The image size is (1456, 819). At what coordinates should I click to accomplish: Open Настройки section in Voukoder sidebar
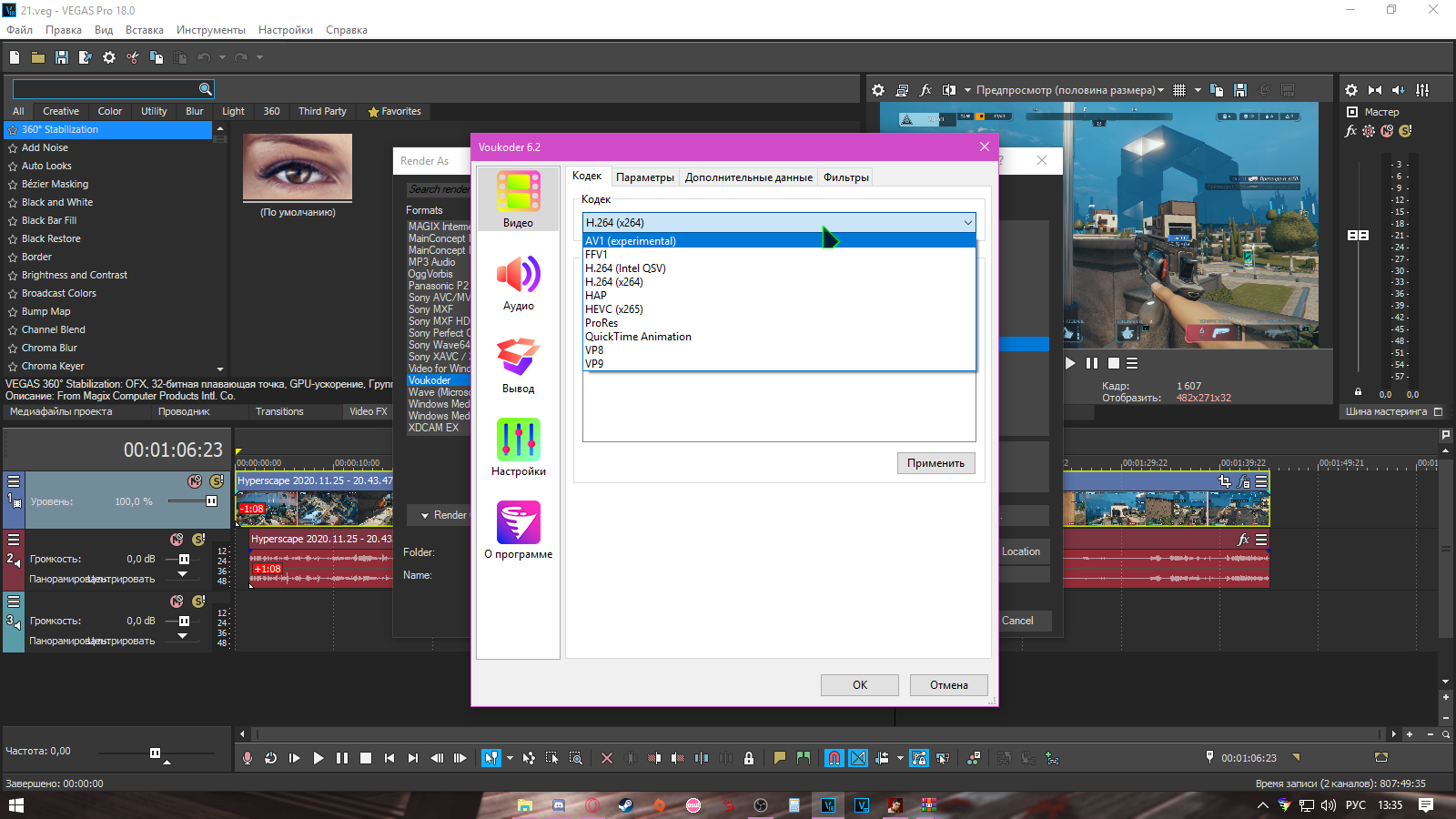tap(518, 449)
